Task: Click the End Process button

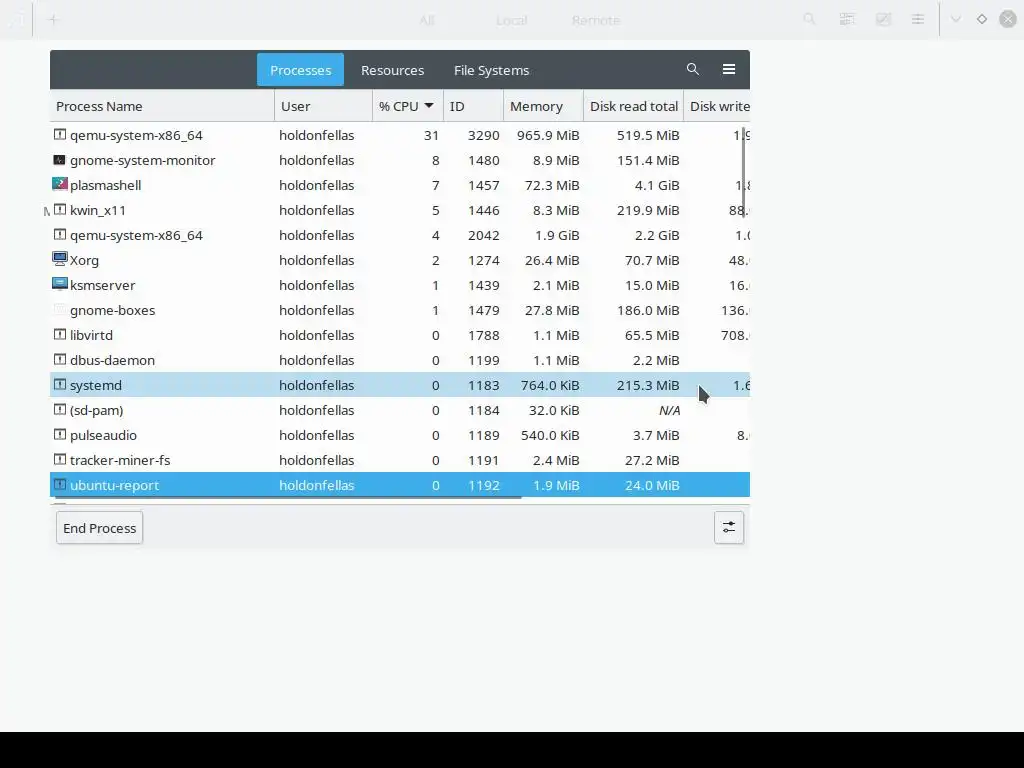Action: [x=99, y=528]
